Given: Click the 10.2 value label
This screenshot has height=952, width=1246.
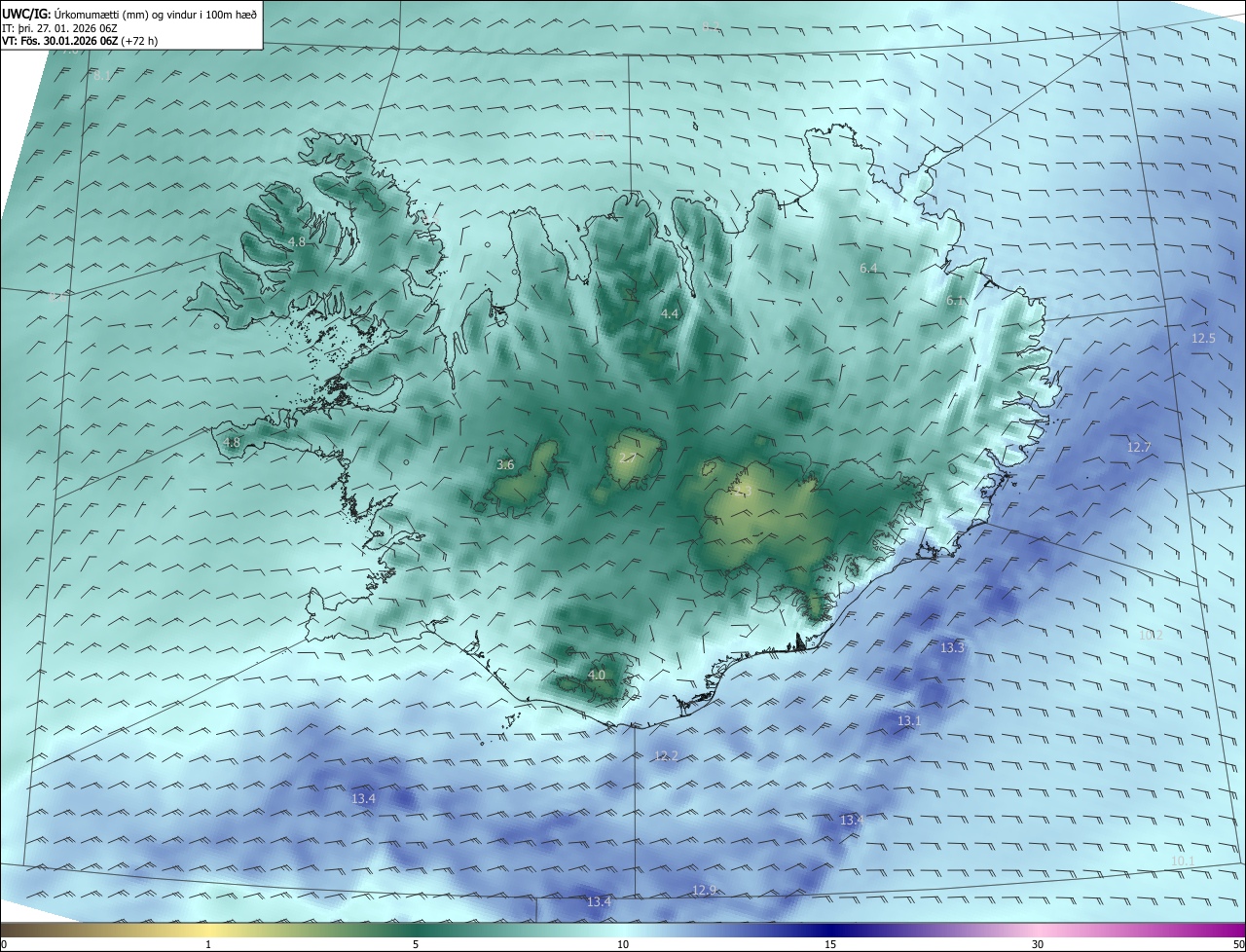Looking at the screenshot, I should 1151,635.
